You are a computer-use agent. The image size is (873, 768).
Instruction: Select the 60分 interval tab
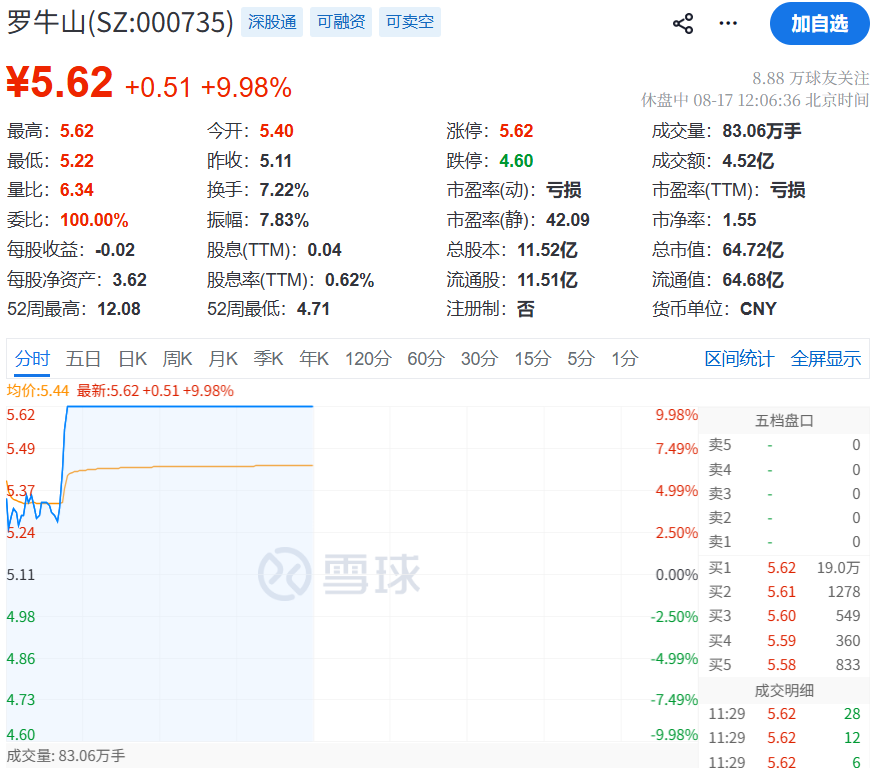pos(426,359)
